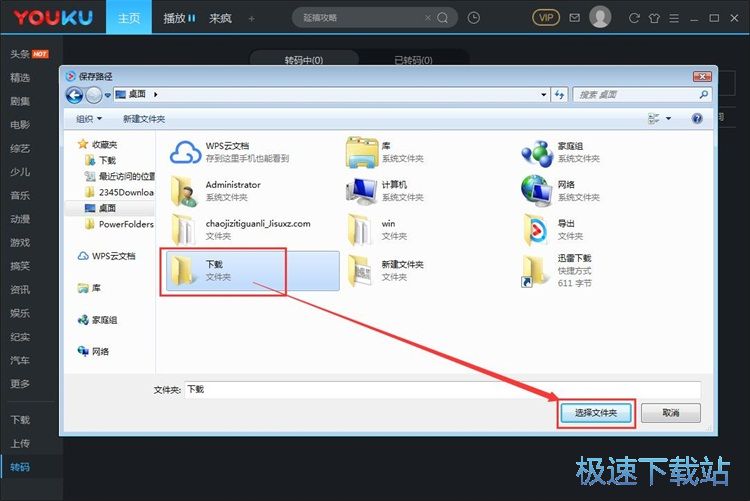
Task: Select 2345Downloads in navigation tree
Action: tap(120, 192)
